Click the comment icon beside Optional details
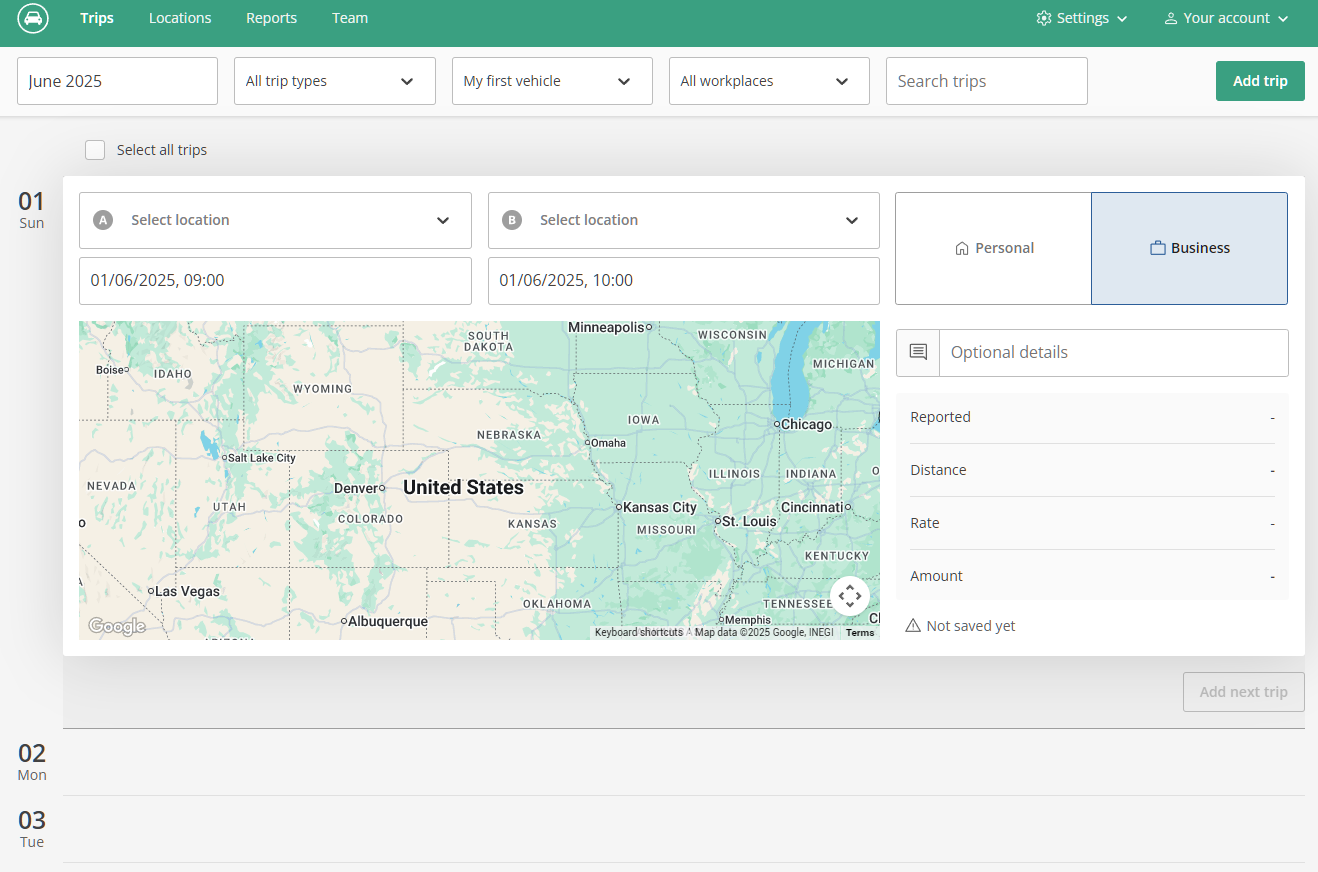Screen dimensions: 1318x872 pyautogui.click(x=918, y=352)
